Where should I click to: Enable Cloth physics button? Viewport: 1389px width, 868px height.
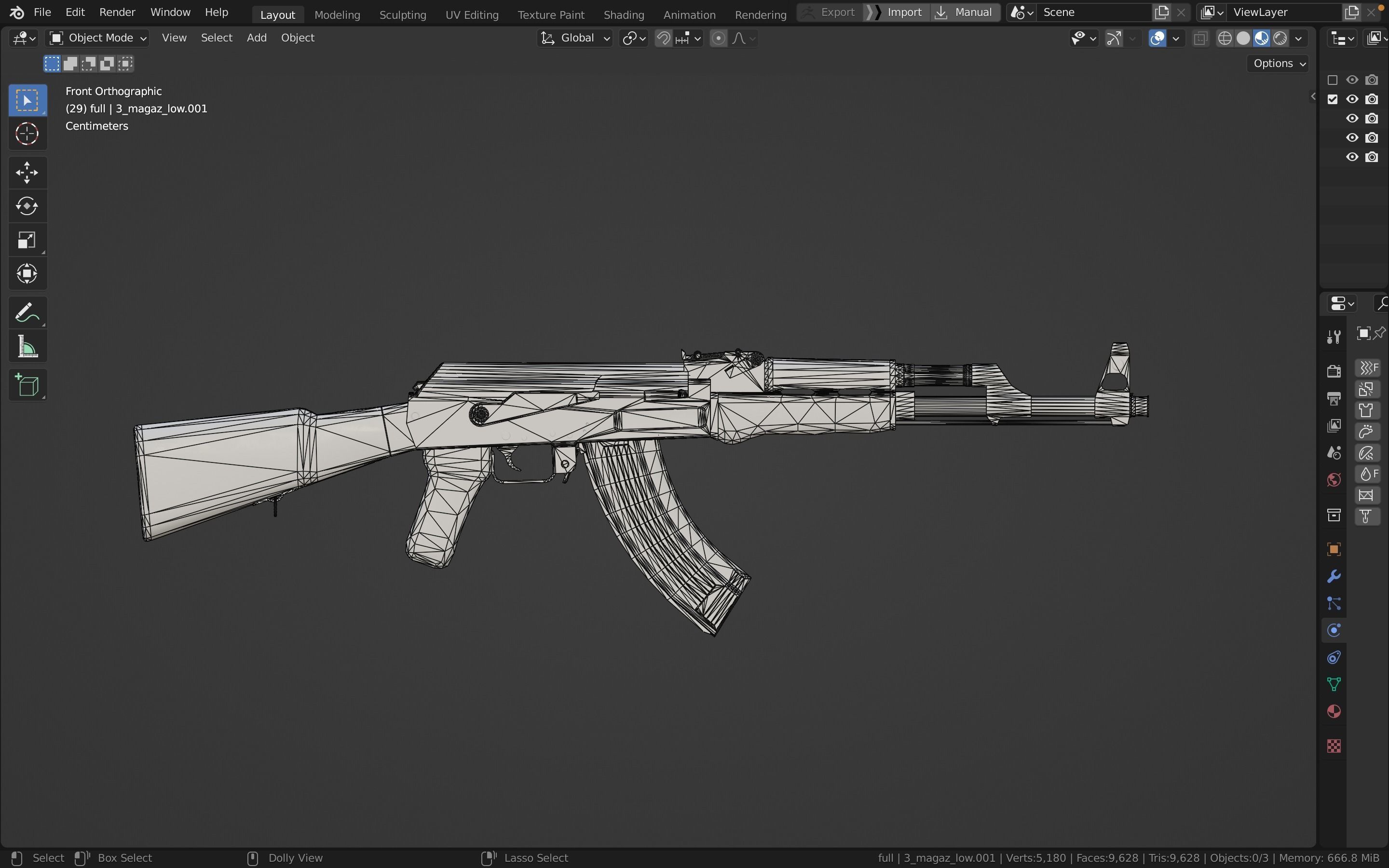click(x=1368, y=410)
